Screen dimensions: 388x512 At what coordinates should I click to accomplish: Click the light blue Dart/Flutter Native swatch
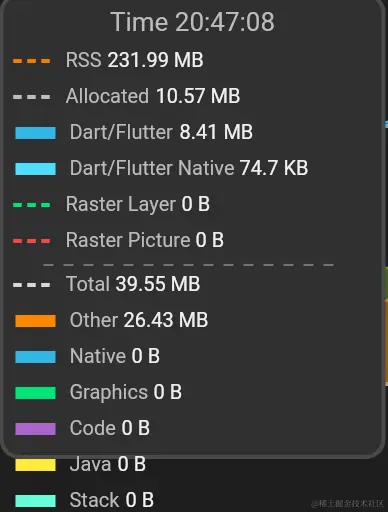coord(35,169)
